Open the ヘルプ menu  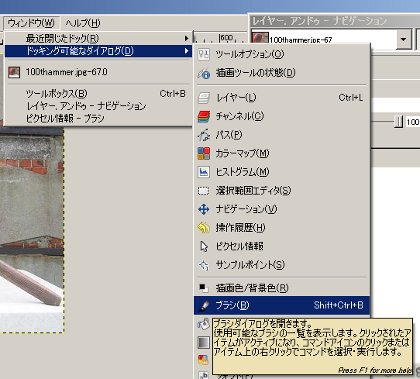[83, 23]
